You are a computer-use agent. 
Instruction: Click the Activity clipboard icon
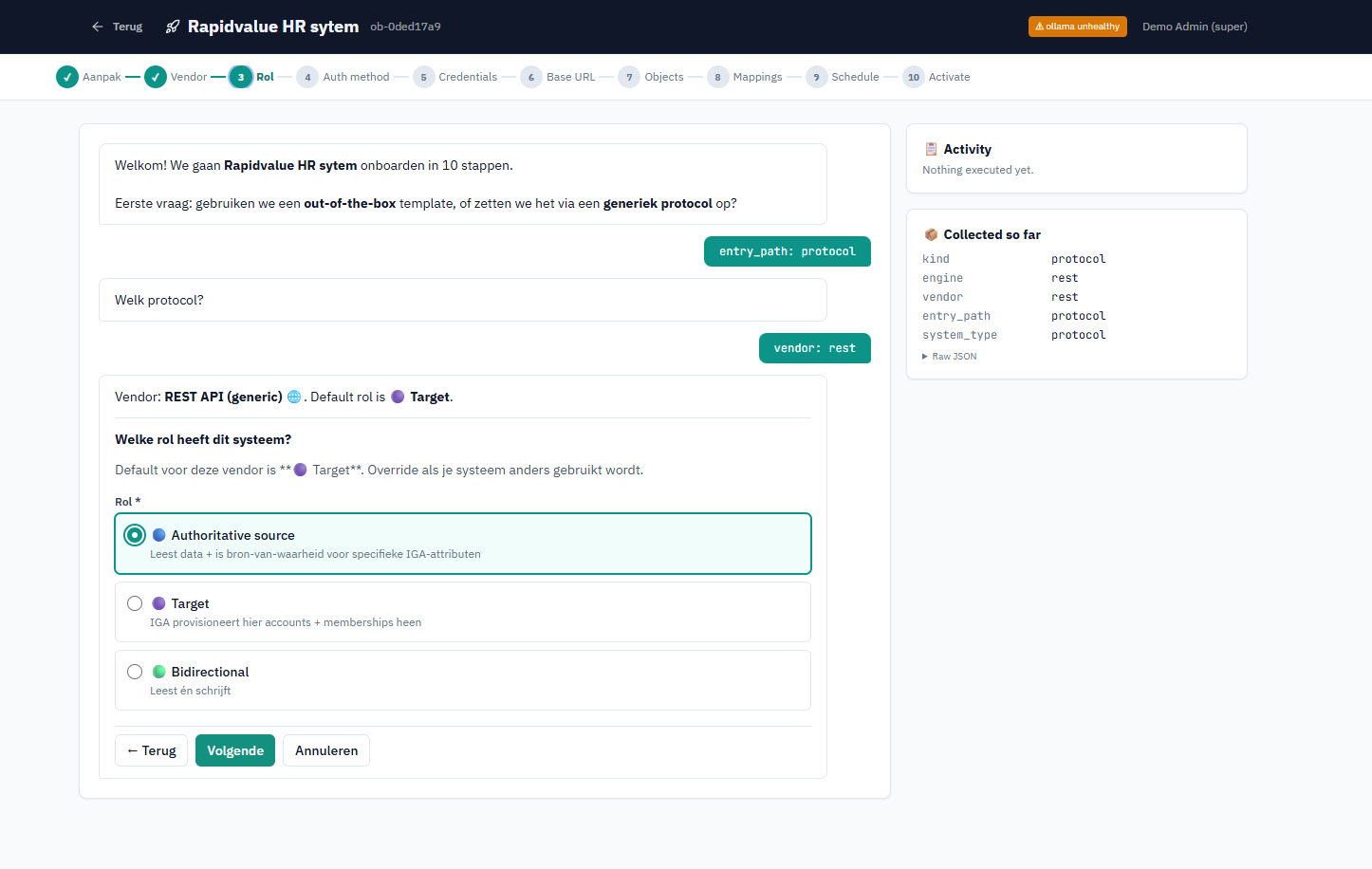pos(931,149)
